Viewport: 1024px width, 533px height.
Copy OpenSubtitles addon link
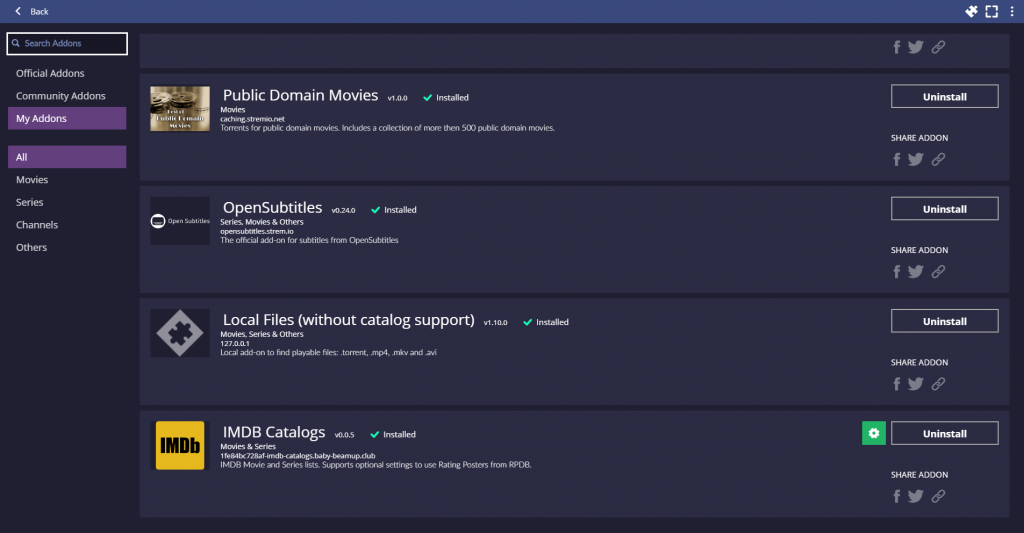938,272
